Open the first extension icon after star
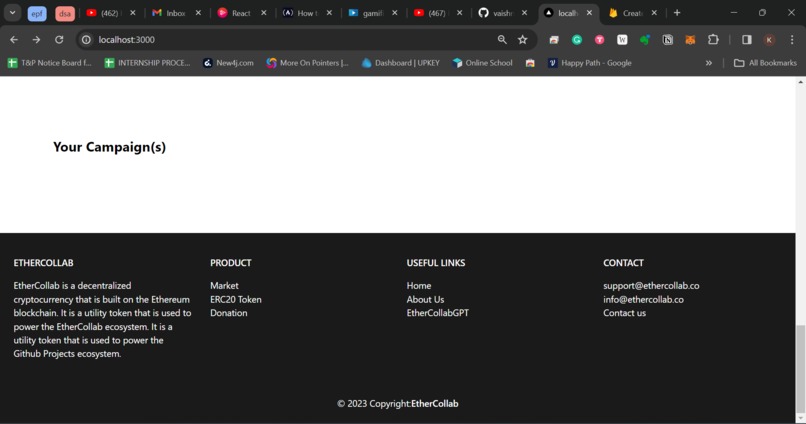Image resolution: width=806 pixels, height=424 pixels. [554, 40]
